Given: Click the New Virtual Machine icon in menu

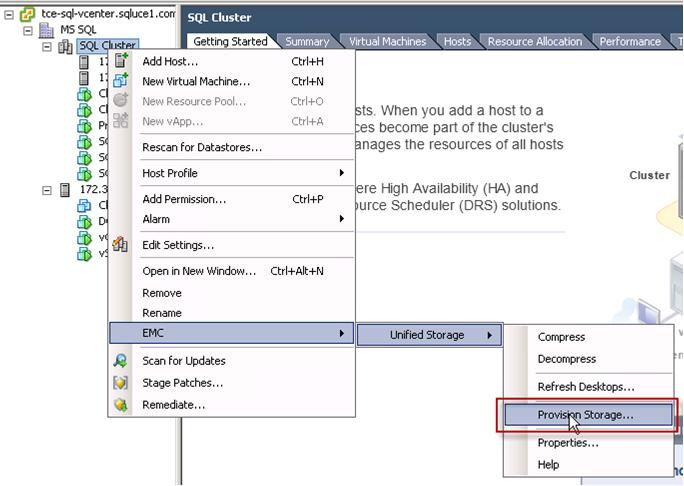Looking at the screenshot, I should click(121, 80).
